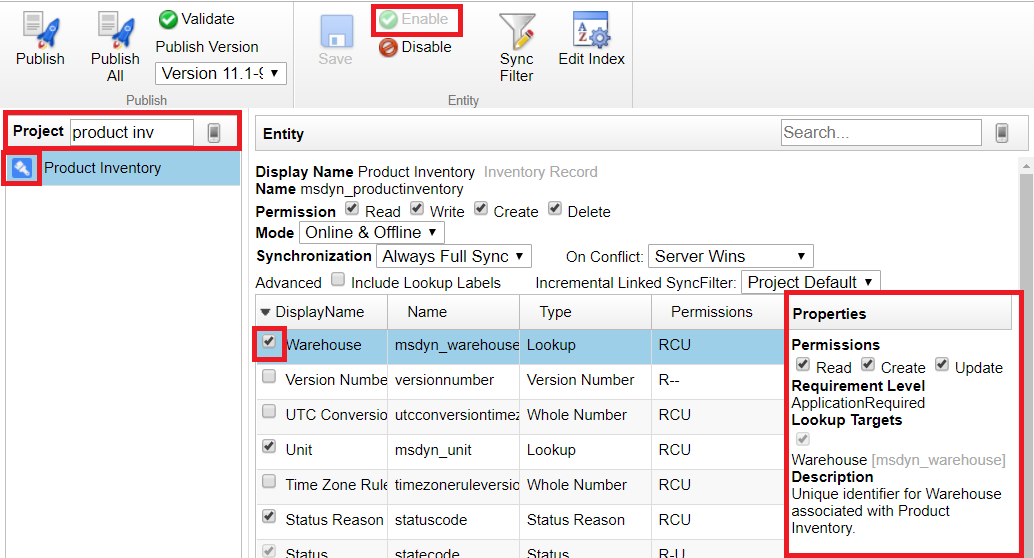
Task: Open the On Conflict Server Wins dropdown
Action: [730, 256]
